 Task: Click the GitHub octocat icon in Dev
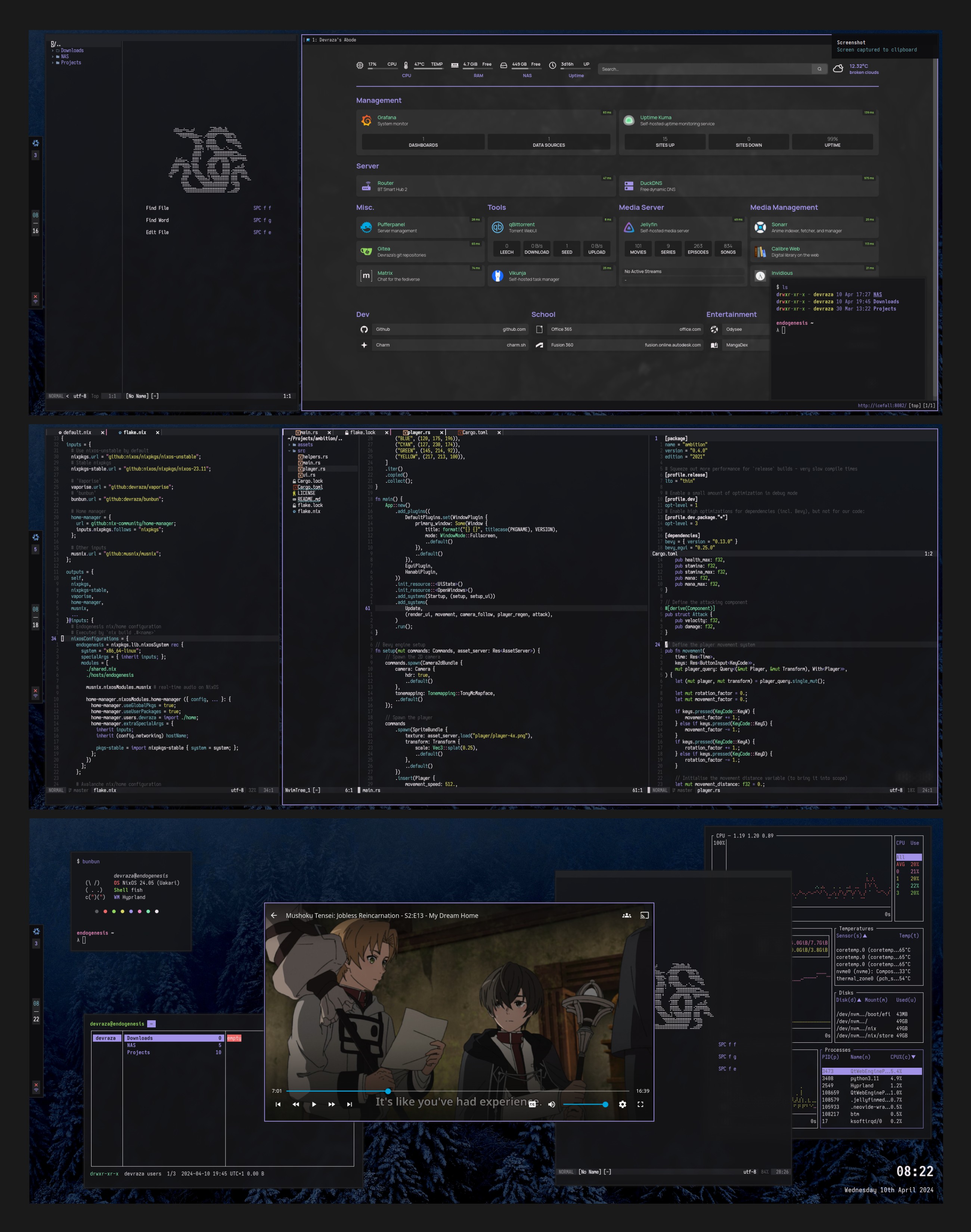364,330
